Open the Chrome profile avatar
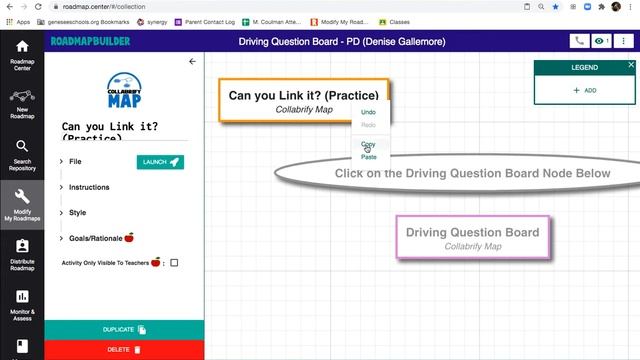The image size is (640, 360). point(616,7)
